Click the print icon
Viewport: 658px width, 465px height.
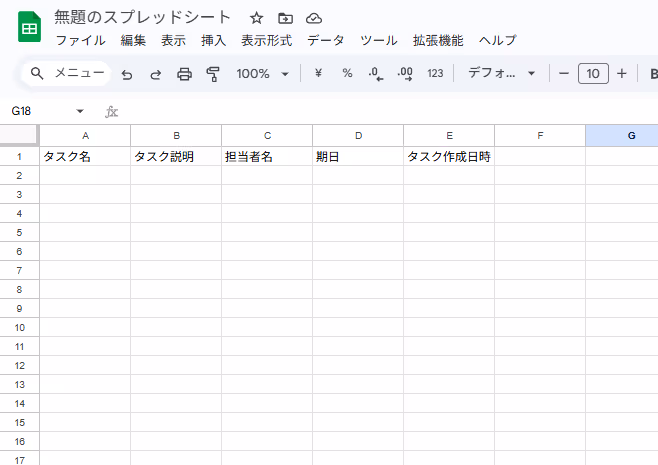[x=184, y=74]
